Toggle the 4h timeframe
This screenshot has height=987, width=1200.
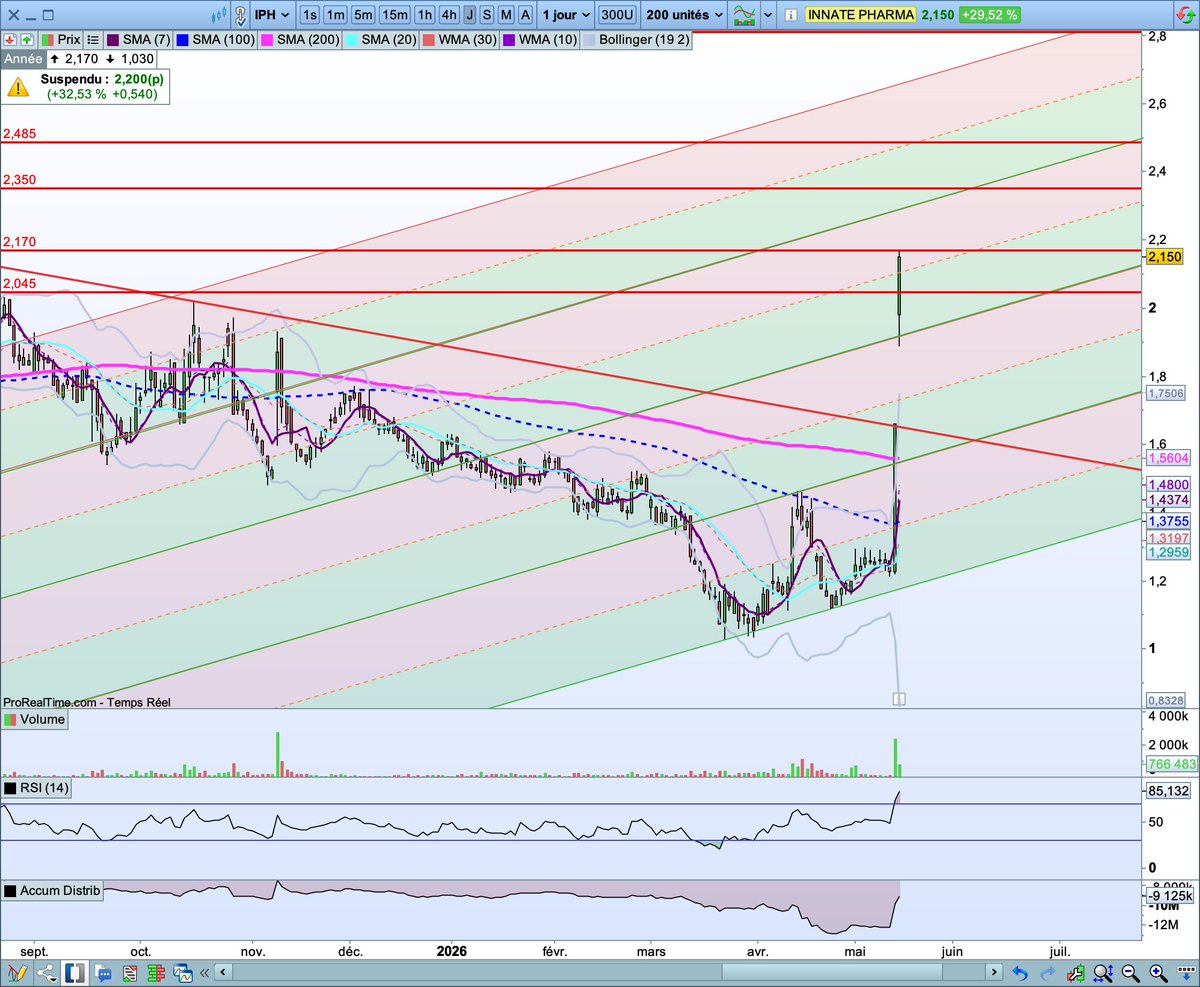pyautogui.click(x=449, y=15)
